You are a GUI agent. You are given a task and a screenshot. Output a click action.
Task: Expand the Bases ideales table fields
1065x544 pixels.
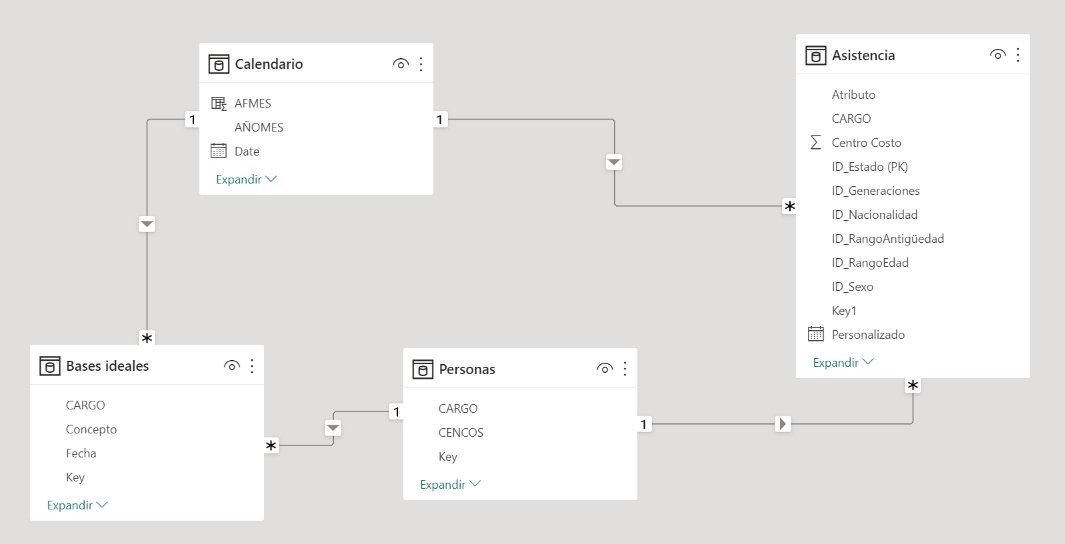coord(77,505)
